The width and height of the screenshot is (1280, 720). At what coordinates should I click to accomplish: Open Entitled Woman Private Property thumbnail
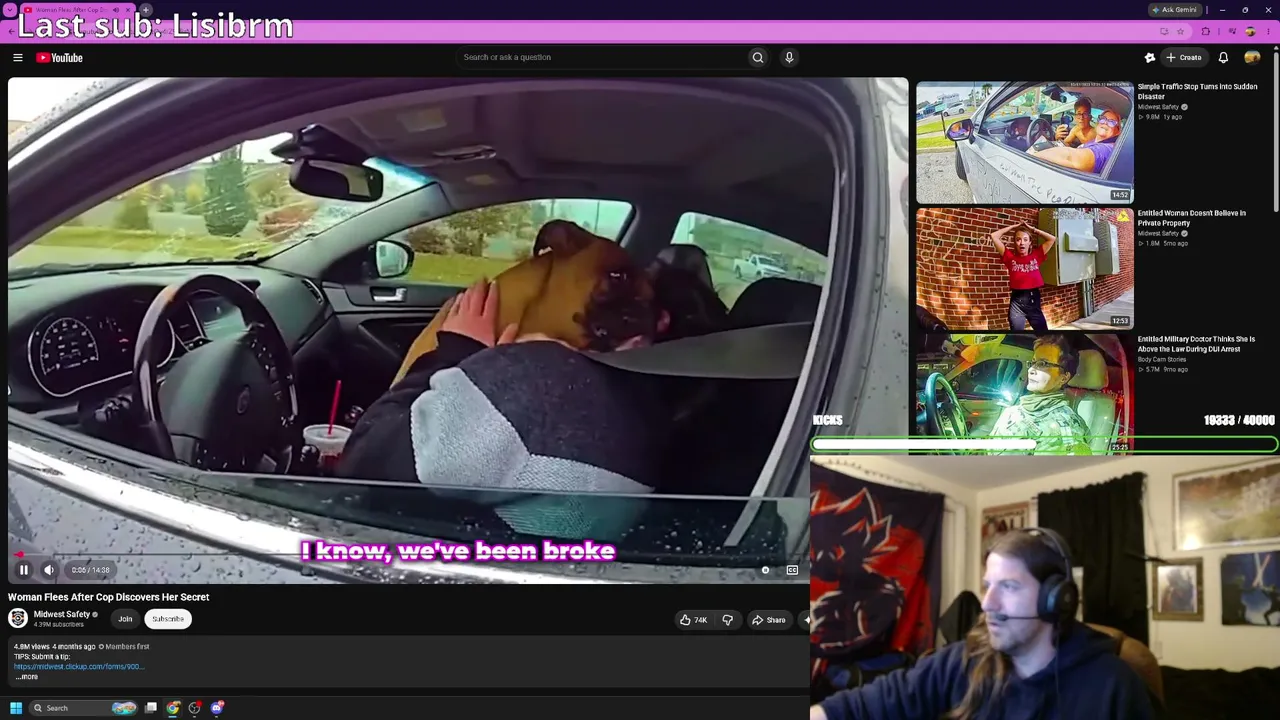1025,268
